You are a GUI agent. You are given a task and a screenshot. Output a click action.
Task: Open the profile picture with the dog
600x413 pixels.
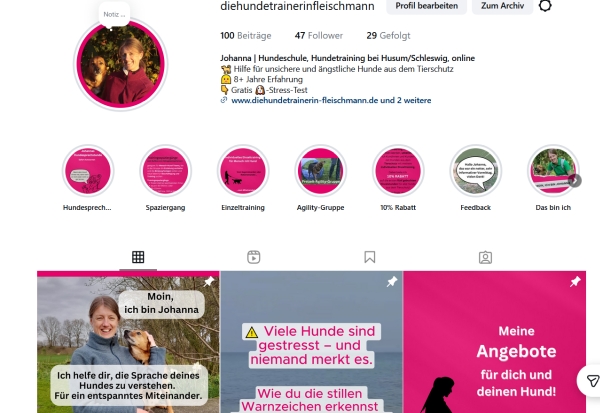point(121,64)
